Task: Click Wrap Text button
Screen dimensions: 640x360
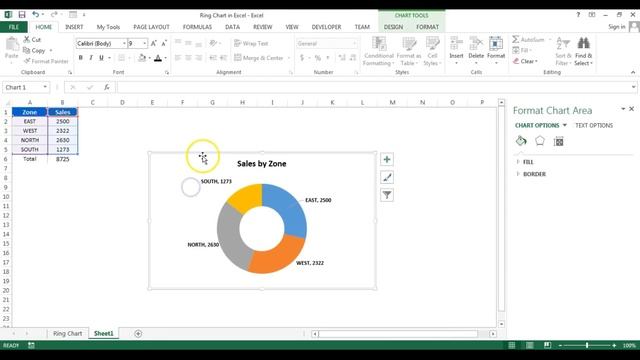Action: (x=251, y=43)
